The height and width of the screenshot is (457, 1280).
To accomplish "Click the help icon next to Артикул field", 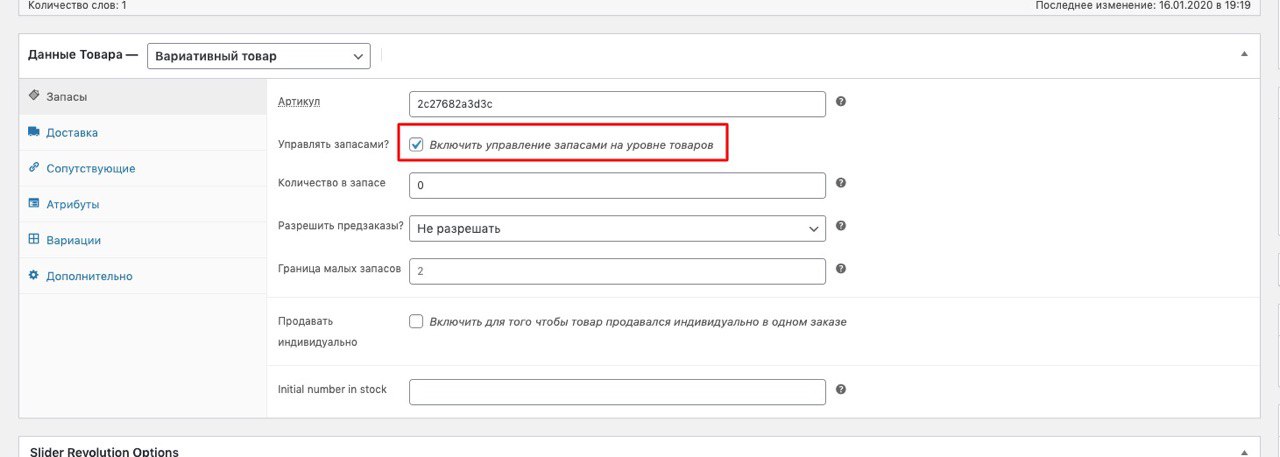I will [841, 102].
